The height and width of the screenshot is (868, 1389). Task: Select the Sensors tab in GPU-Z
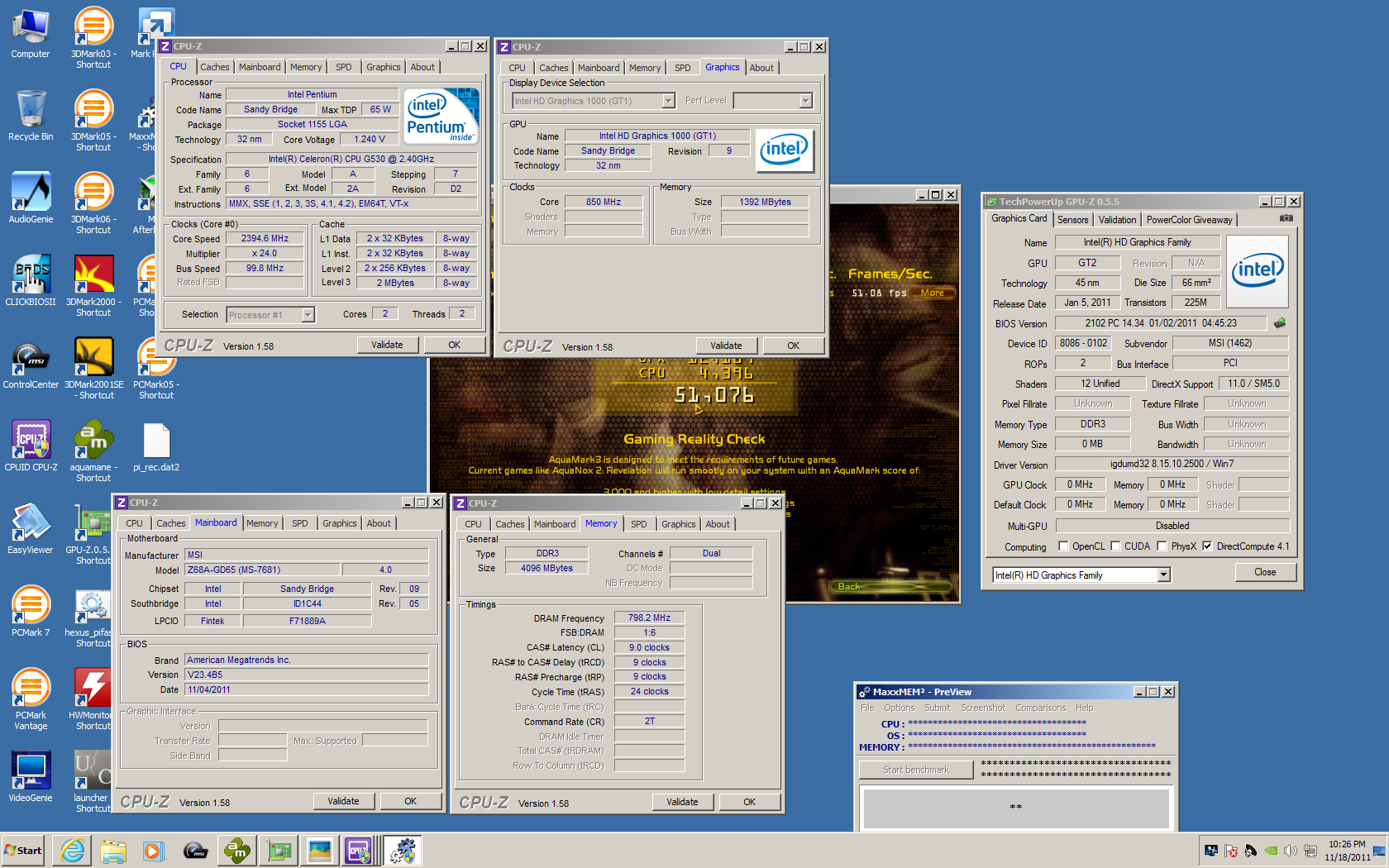[x=1073, y=220]
